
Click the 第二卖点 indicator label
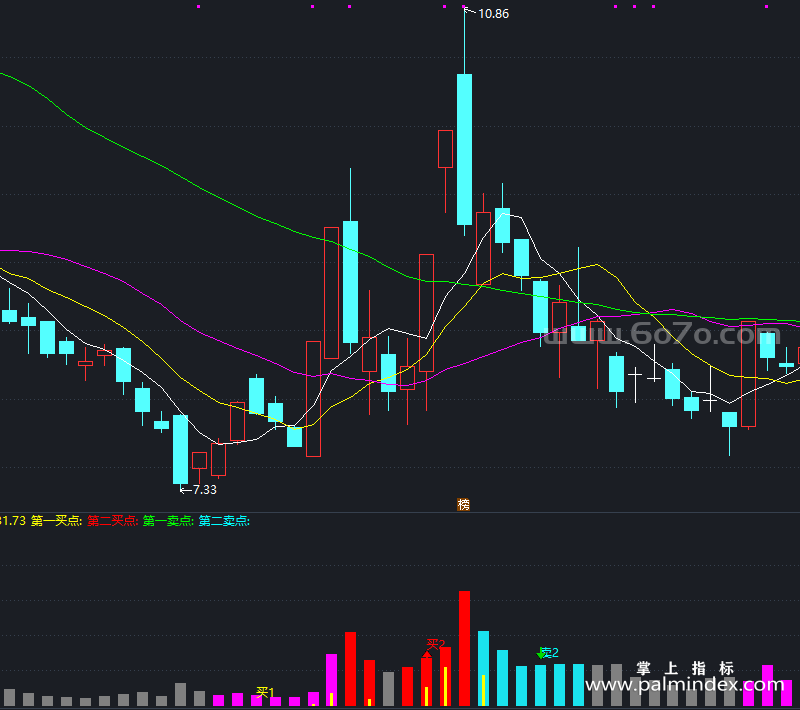pyautogui.click(x=224, y=521)
